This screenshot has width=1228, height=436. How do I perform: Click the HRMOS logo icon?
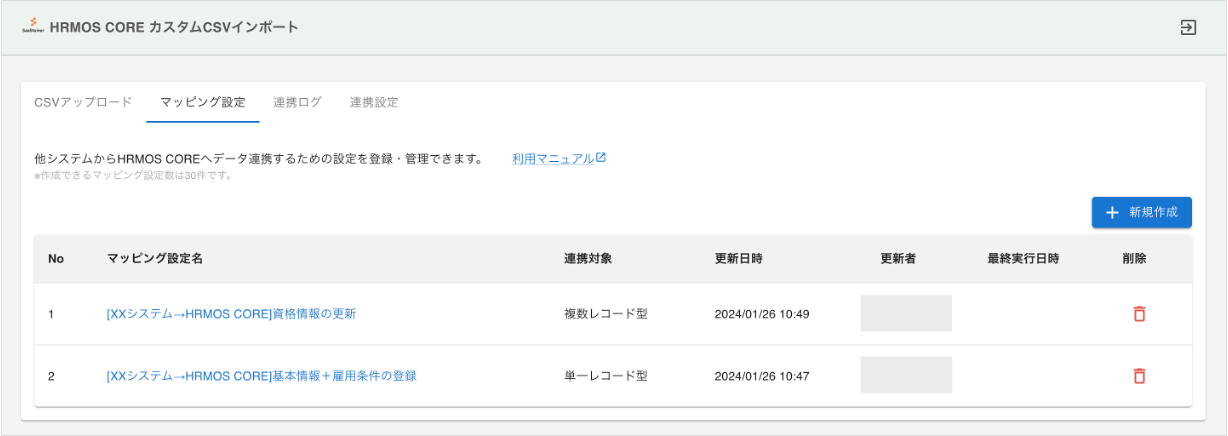30,27
